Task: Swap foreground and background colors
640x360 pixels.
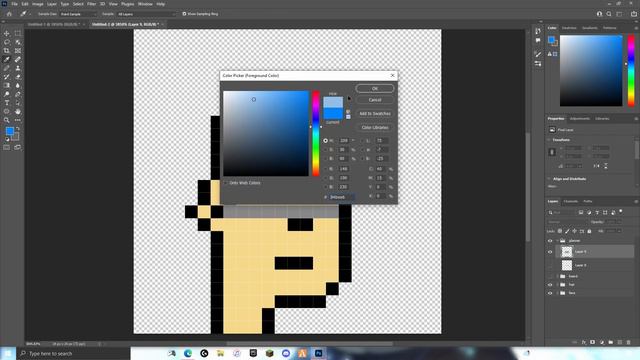Action: tap(18, 129)
